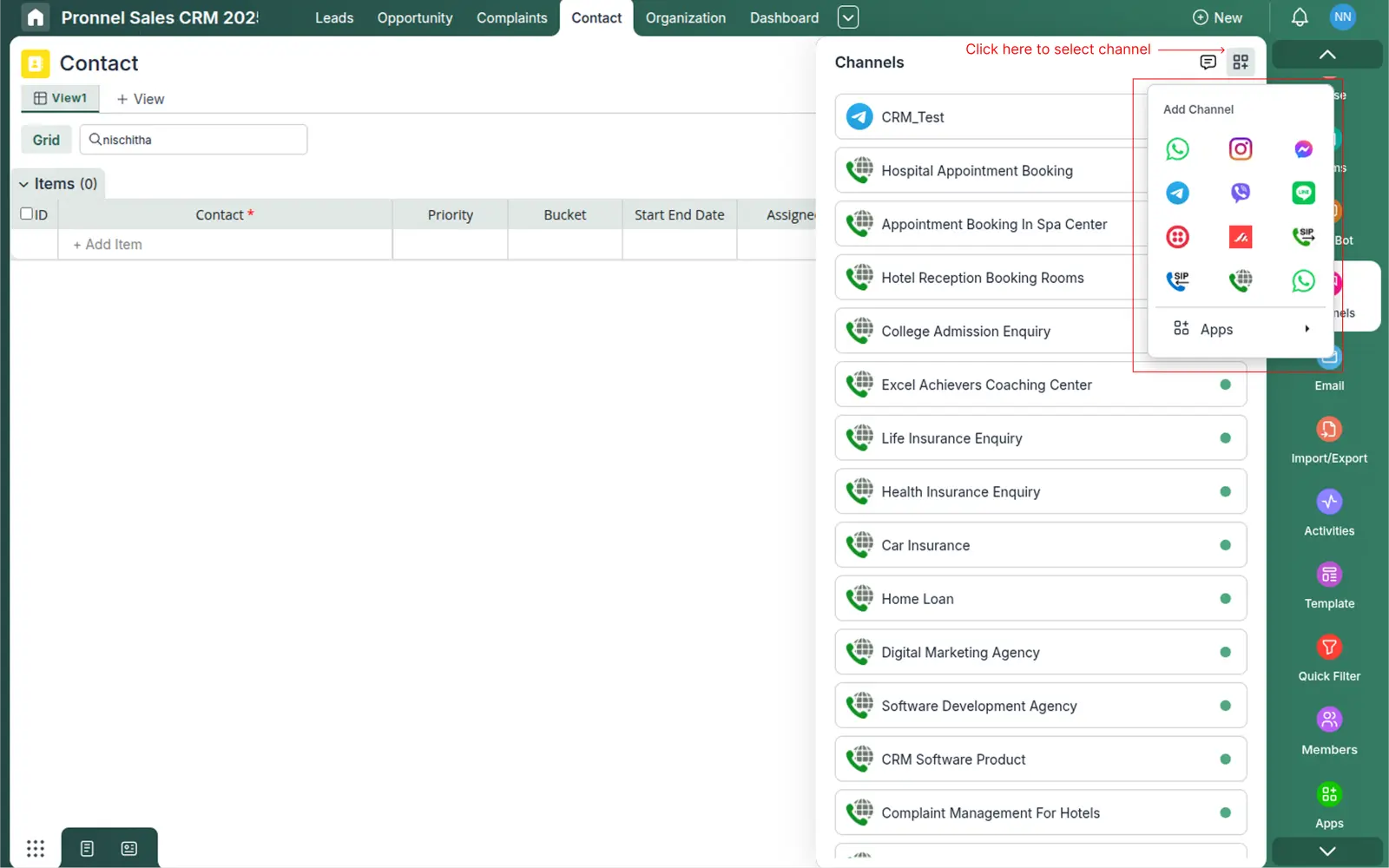Click the Add Item button in the grid
The image size is (1389, 868).
coord(106,244)
